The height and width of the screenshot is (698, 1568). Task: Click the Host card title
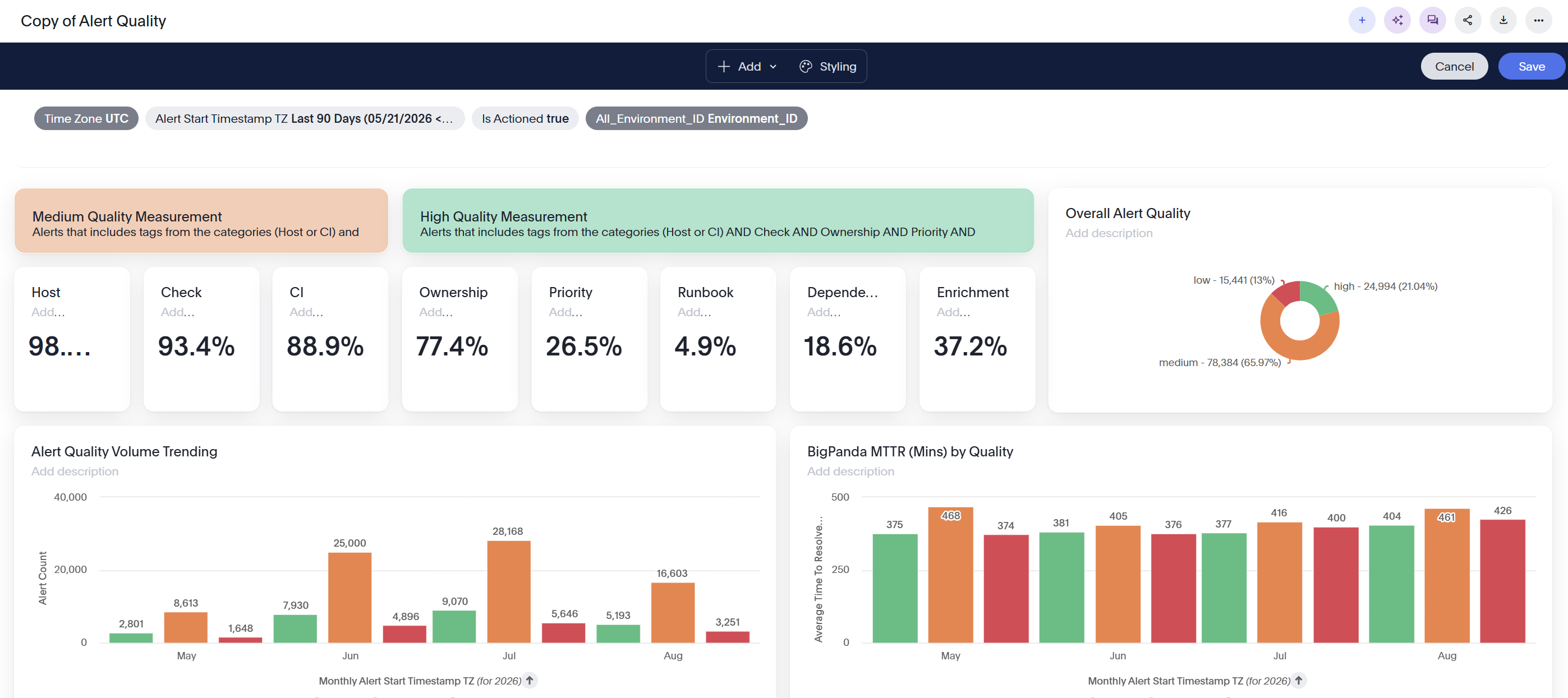(46, 292)
